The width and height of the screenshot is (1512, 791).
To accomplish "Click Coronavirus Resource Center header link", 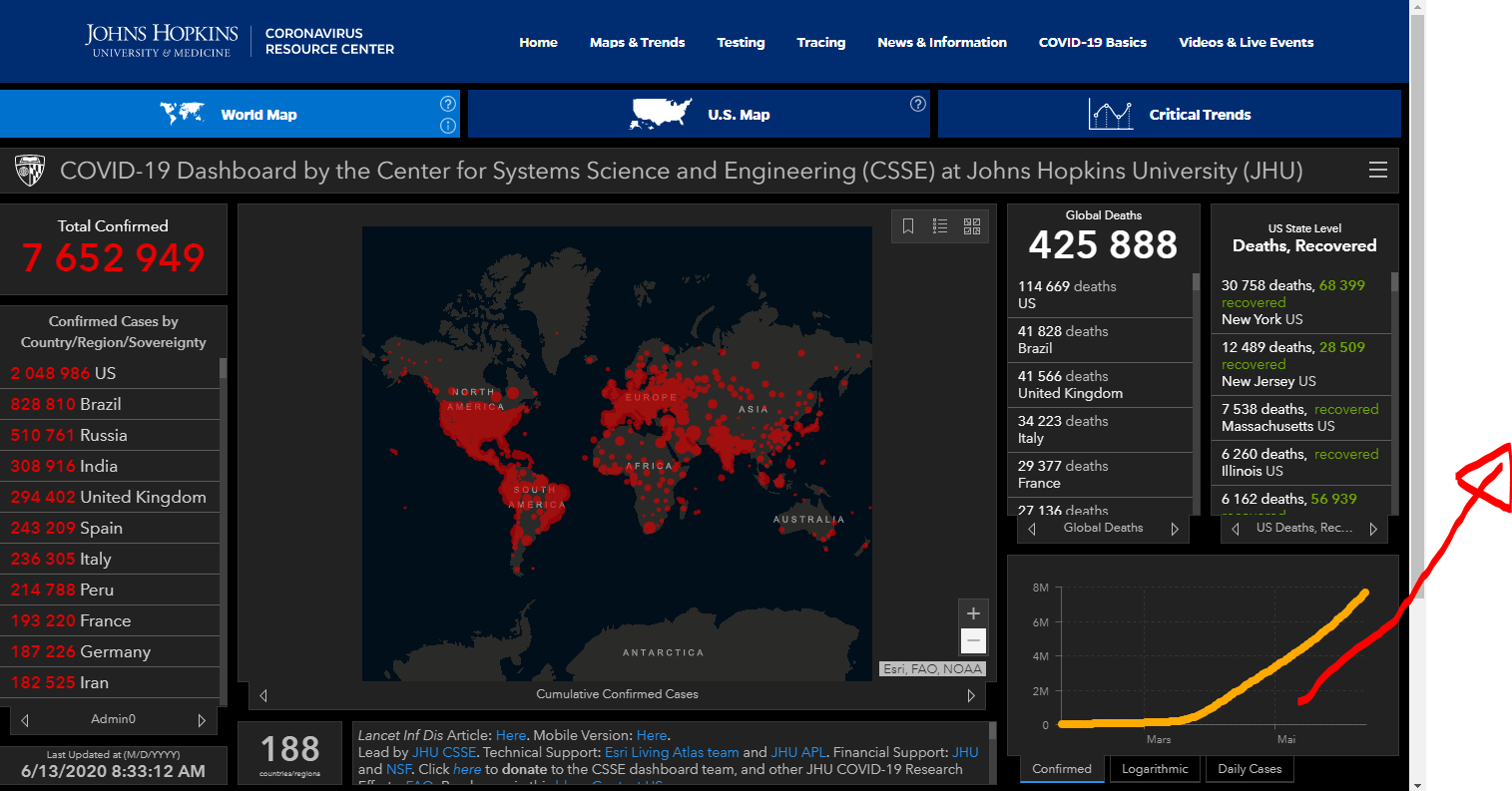I will (x=329, y=41).
